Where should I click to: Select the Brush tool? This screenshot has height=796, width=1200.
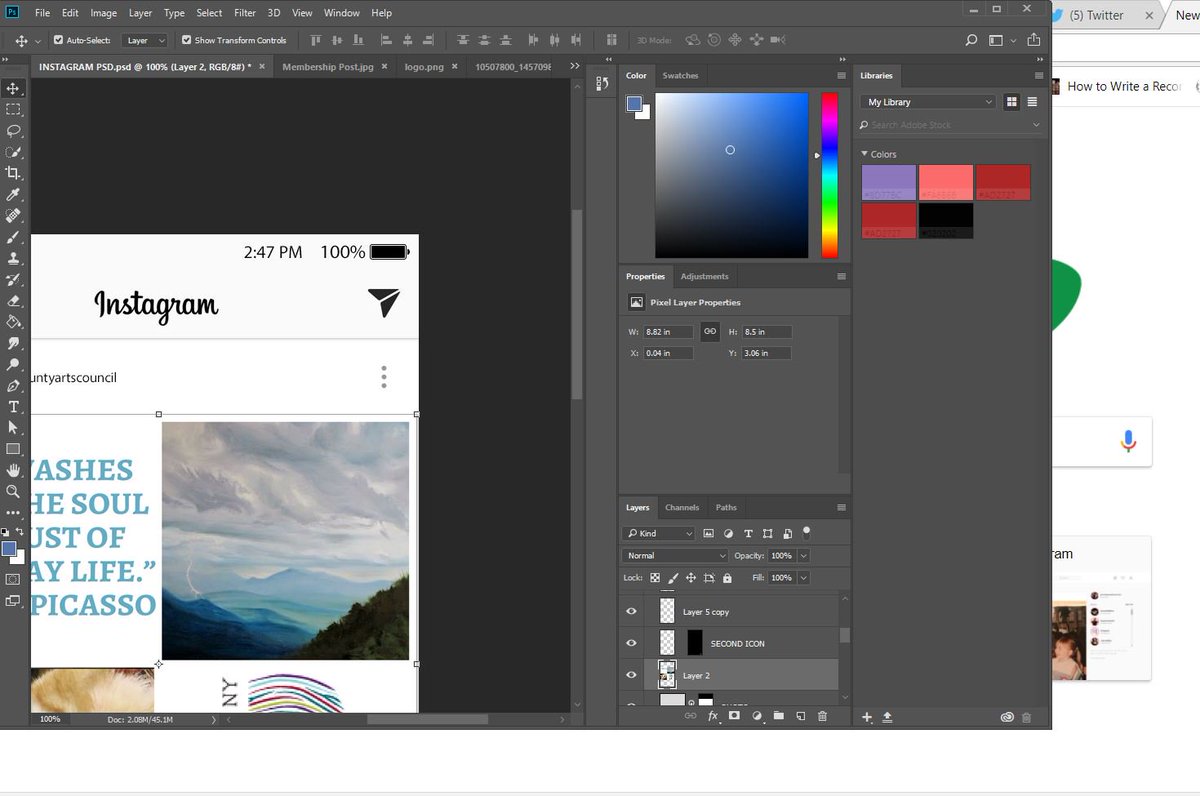click(14, 237)
